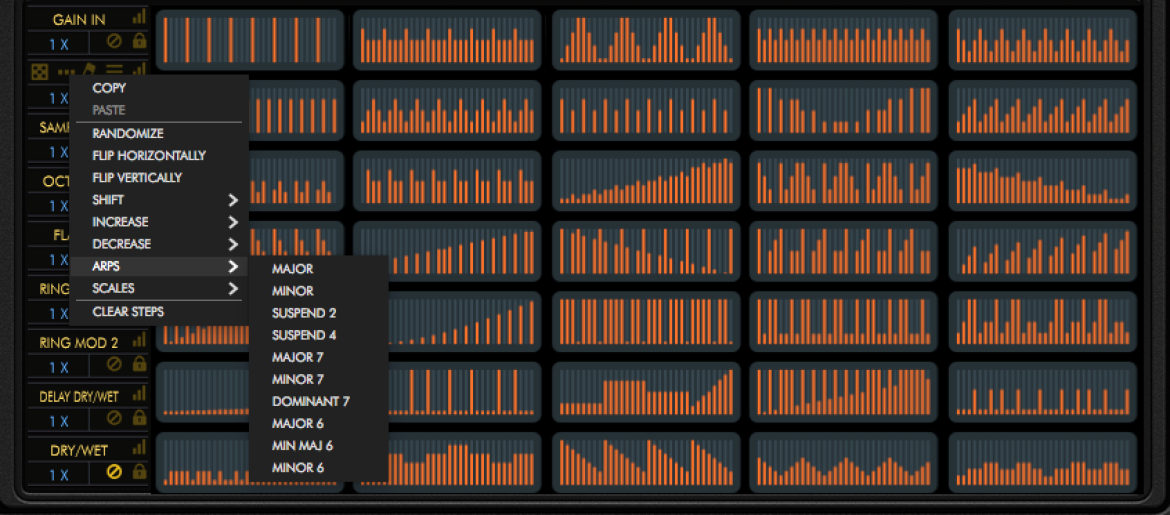Select the plateau-then-ramp step preset
The height and width of the screenshot is (515, 1170).
(646, 393)
